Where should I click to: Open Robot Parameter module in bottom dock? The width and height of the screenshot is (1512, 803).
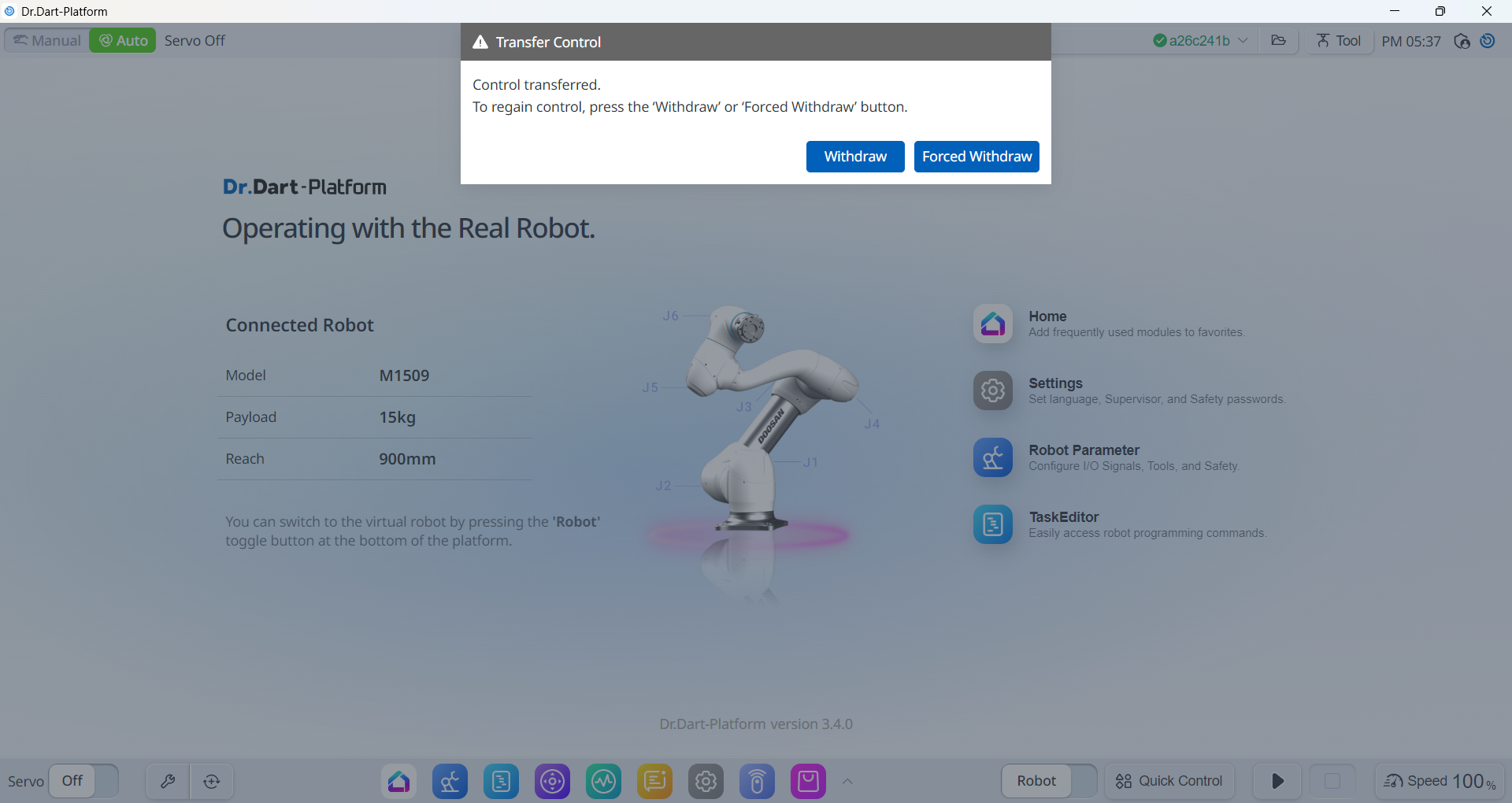coord(450,781)
